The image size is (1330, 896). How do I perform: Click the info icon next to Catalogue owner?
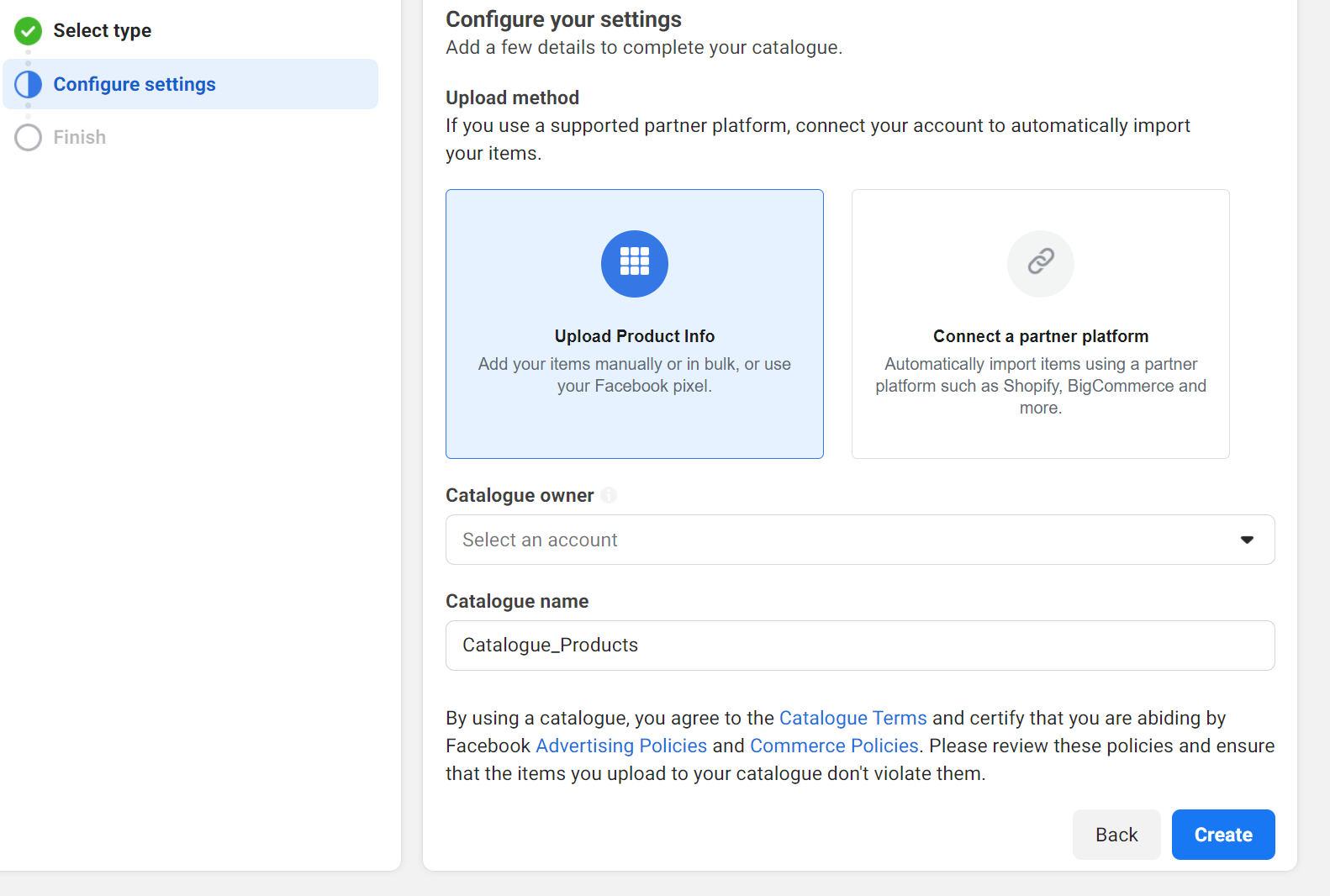[x=609, y=495]
